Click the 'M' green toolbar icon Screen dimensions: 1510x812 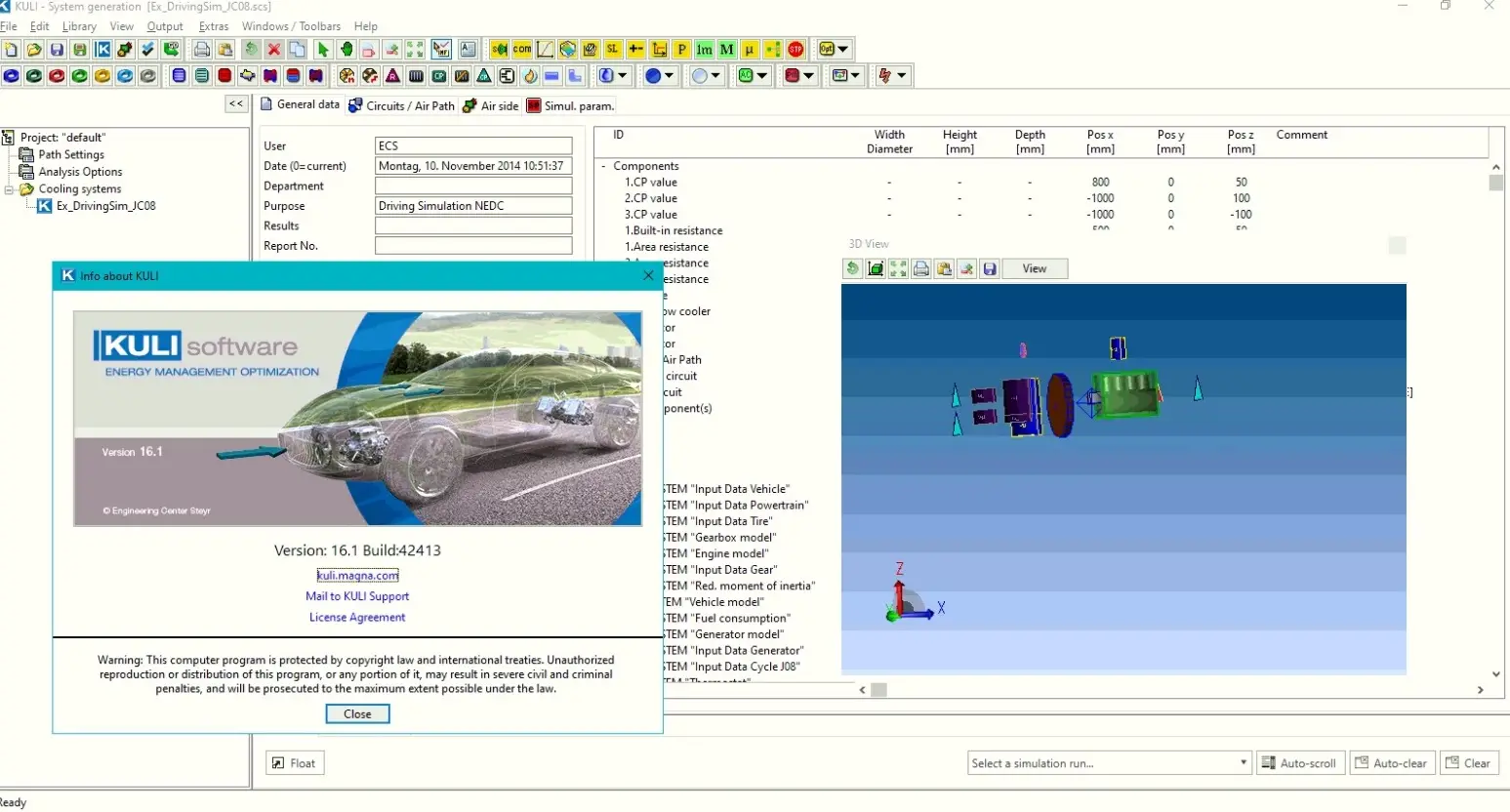pyautogui.click(x=726, y=49)
